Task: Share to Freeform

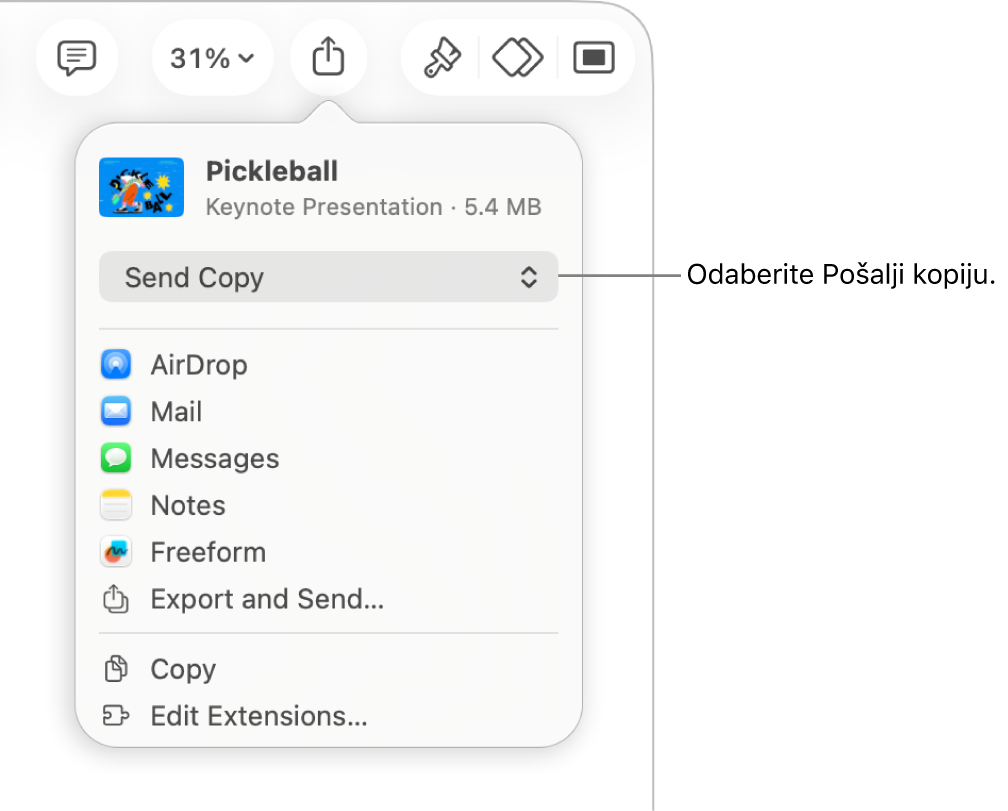Action: (328, 552)
